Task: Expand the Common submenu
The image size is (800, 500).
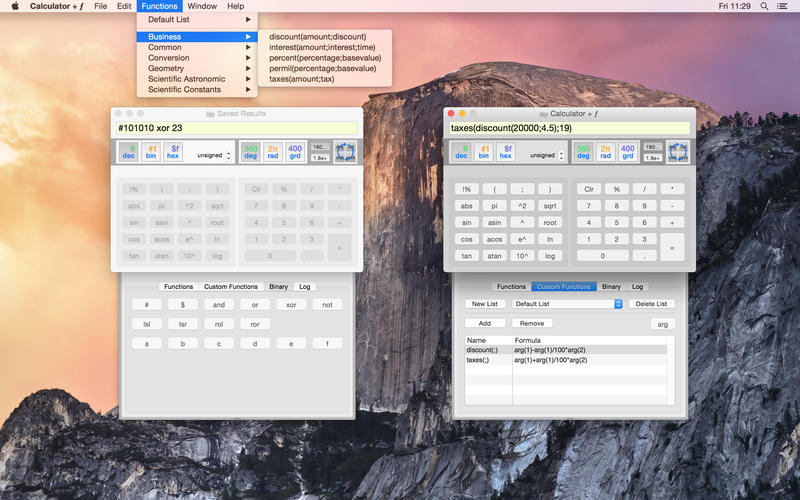Action: (197, 47)
